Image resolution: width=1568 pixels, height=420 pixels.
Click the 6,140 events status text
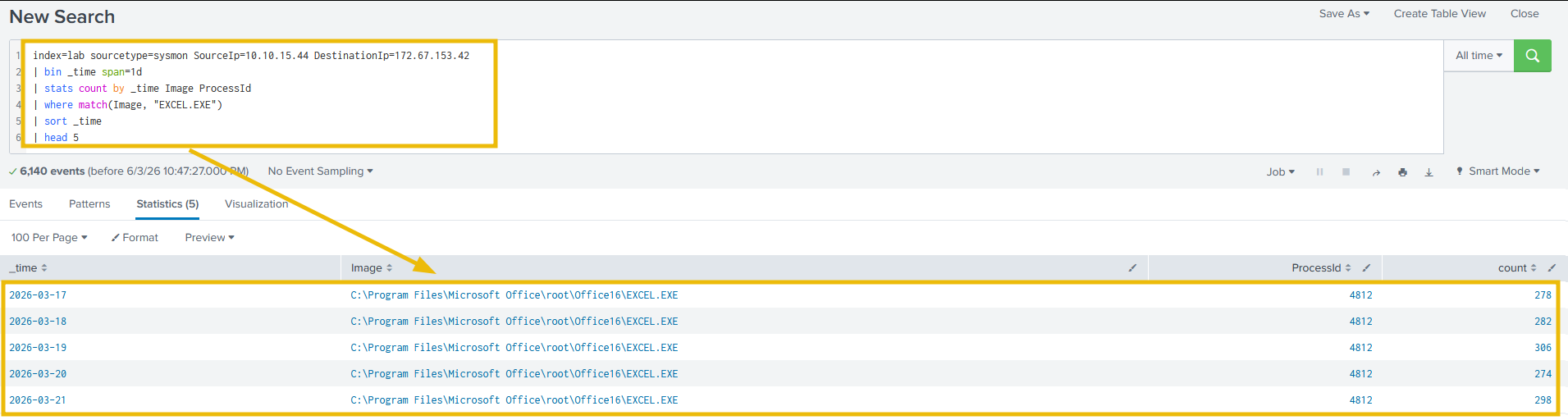click(x=53, y=171)
